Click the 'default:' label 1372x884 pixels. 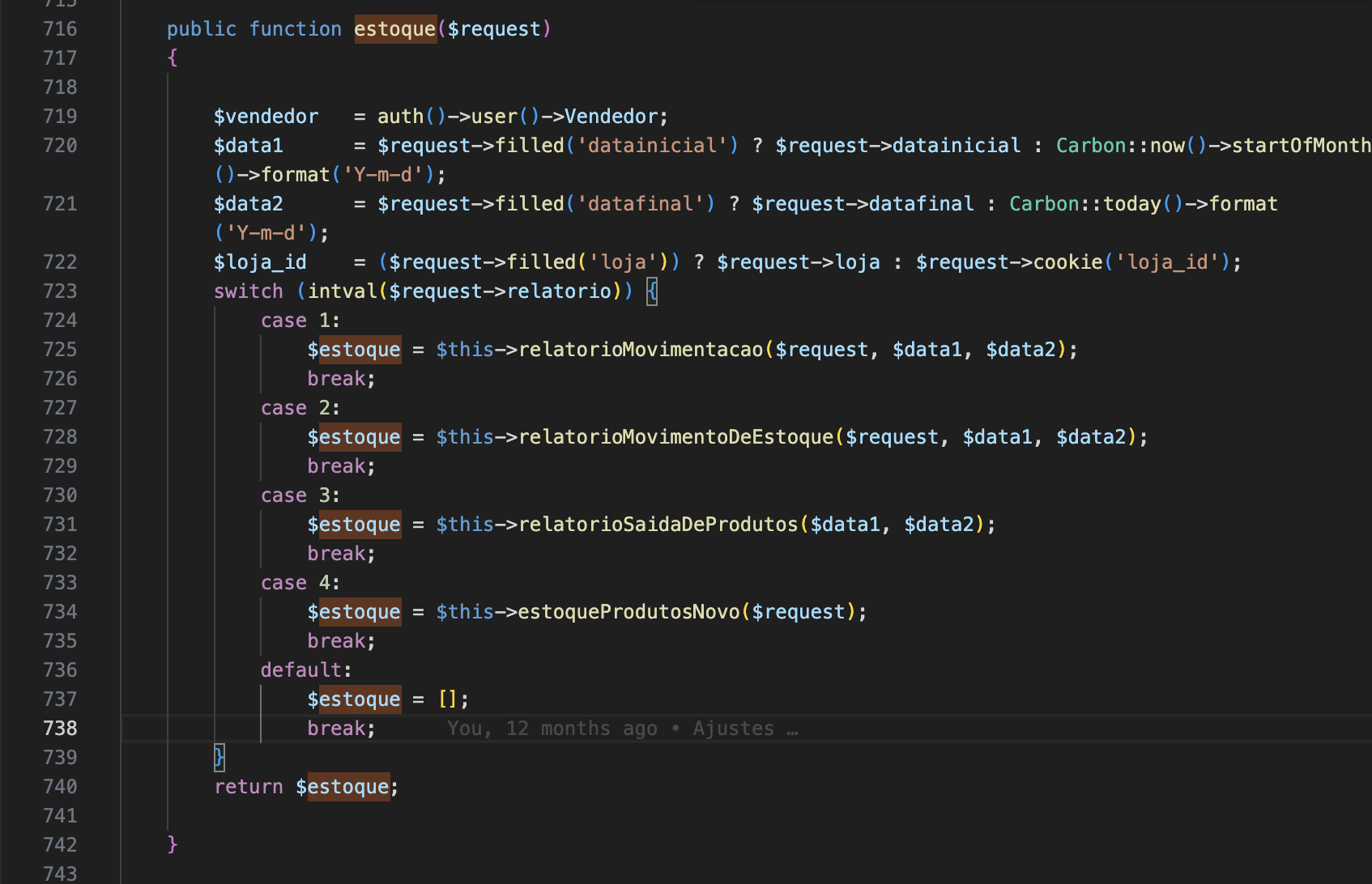(x=305, y=670)
